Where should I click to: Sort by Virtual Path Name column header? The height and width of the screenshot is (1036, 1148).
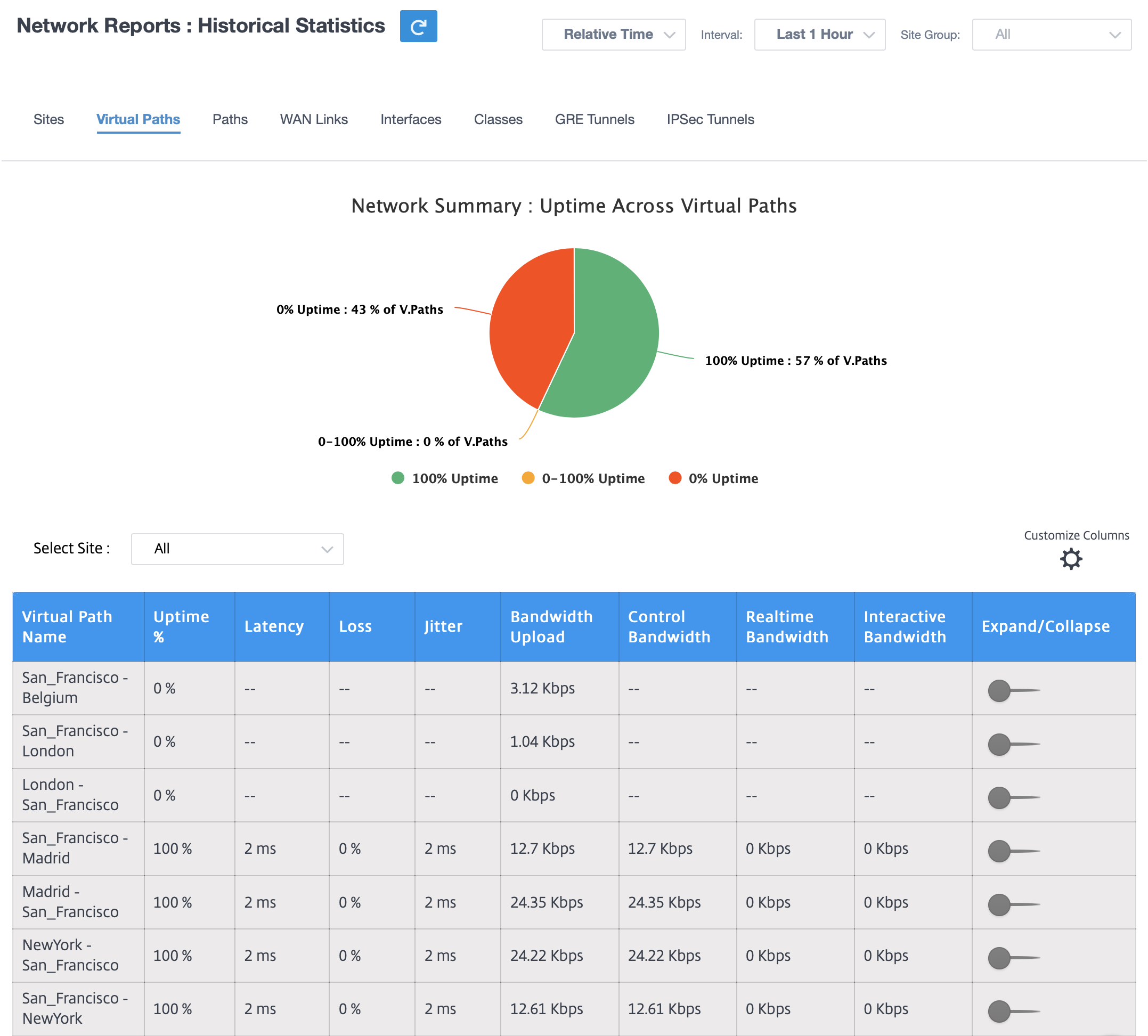(78, 627)
